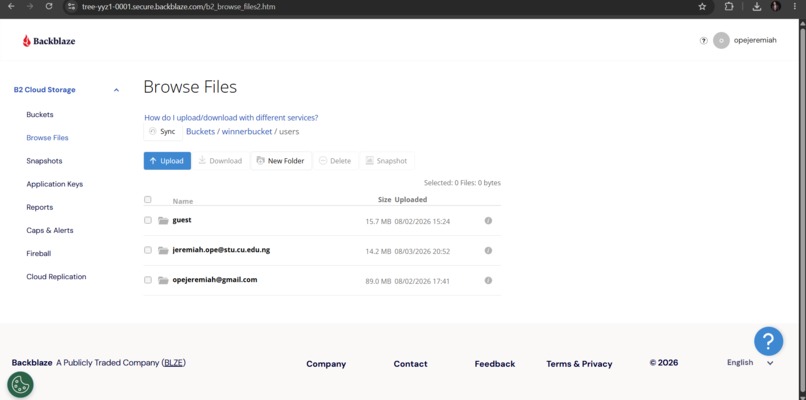The width and height of the screenshot is (806, 400).
Task: Click the guest folder icon
Action: coord(163,221)
